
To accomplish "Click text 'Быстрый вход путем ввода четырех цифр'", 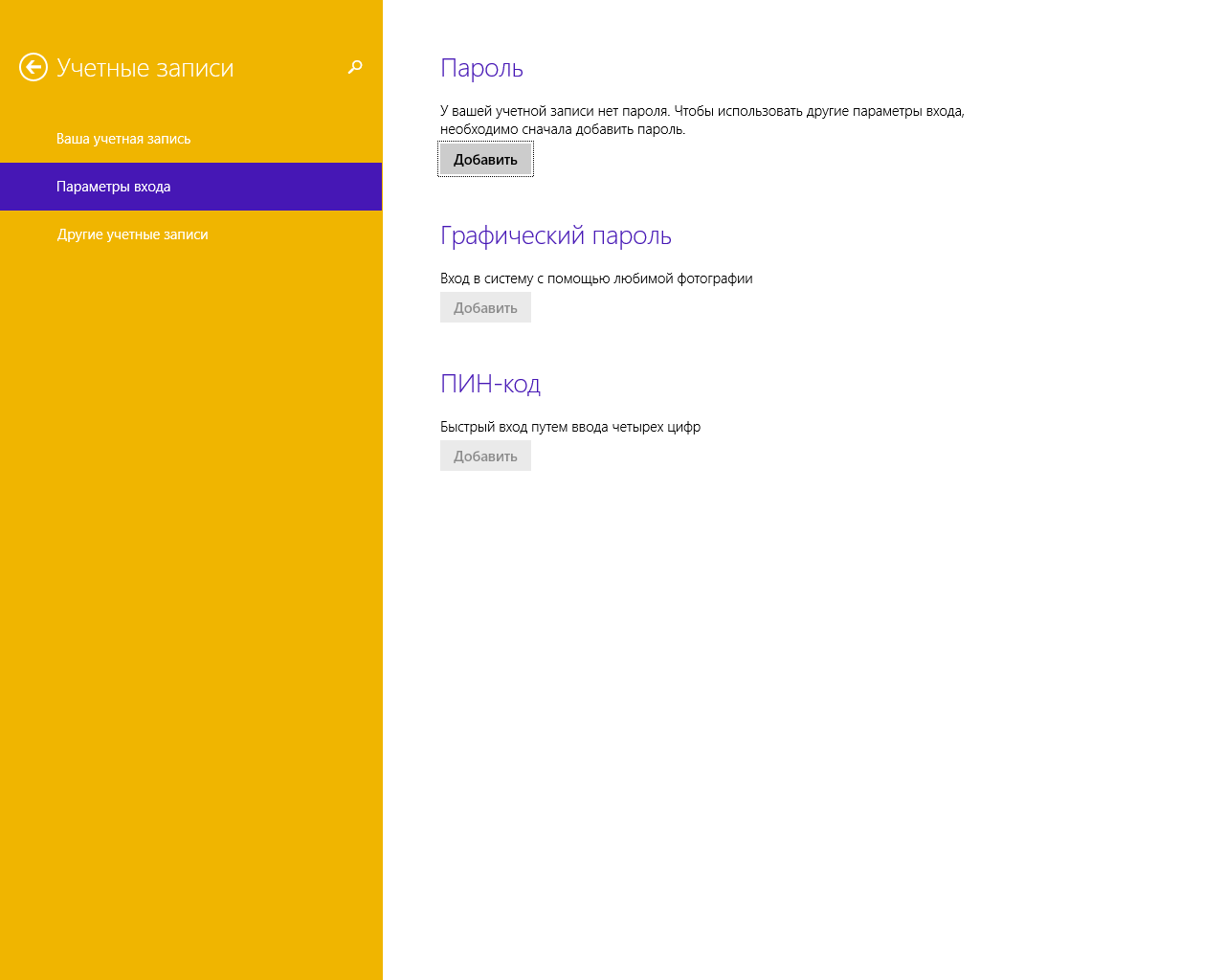I will click(570, 427).
